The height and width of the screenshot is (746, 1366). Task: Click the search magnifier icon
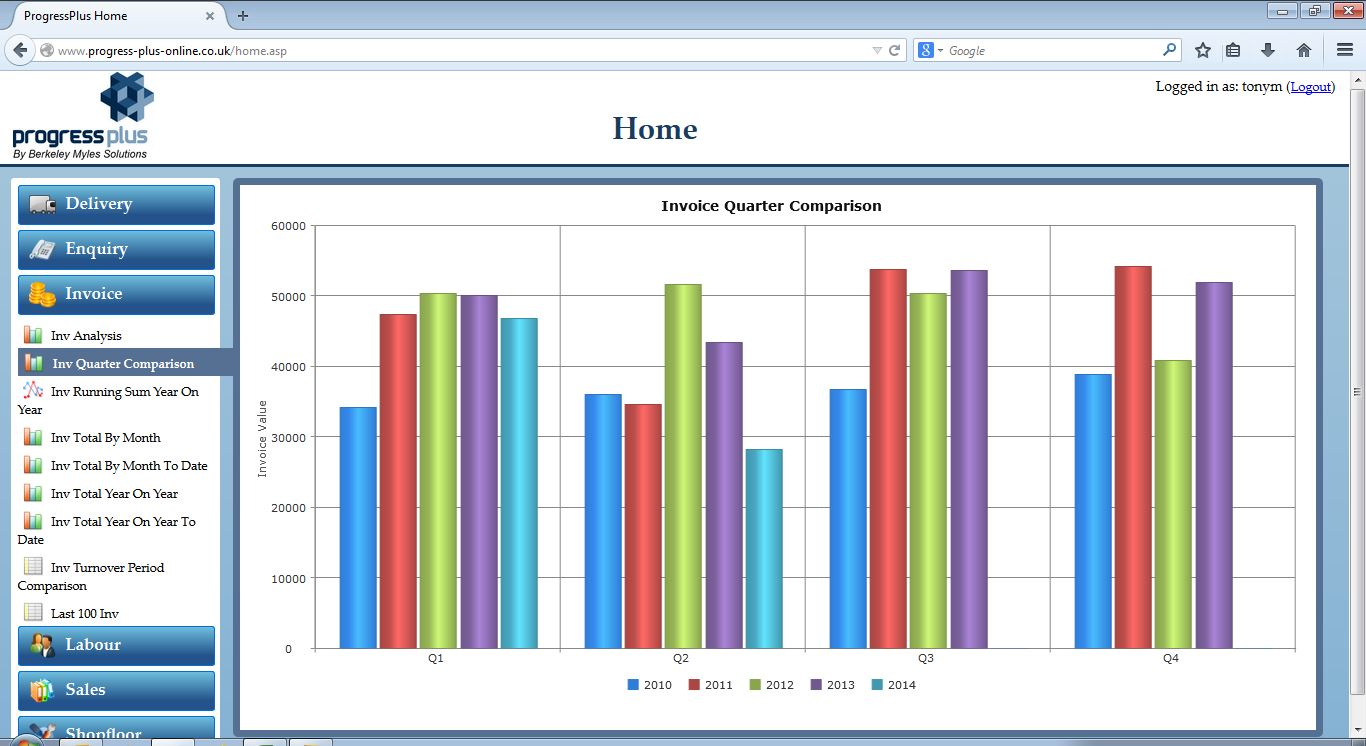(x=1169, y=50)
